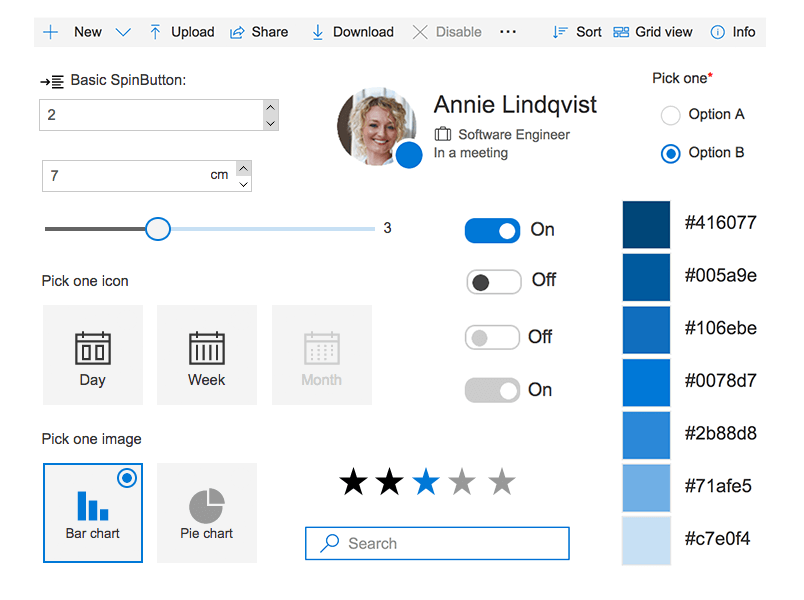Viewport: 804px width, 600px height.
Task: Click the Share icon in the toolbar
Action: [237, 31]
